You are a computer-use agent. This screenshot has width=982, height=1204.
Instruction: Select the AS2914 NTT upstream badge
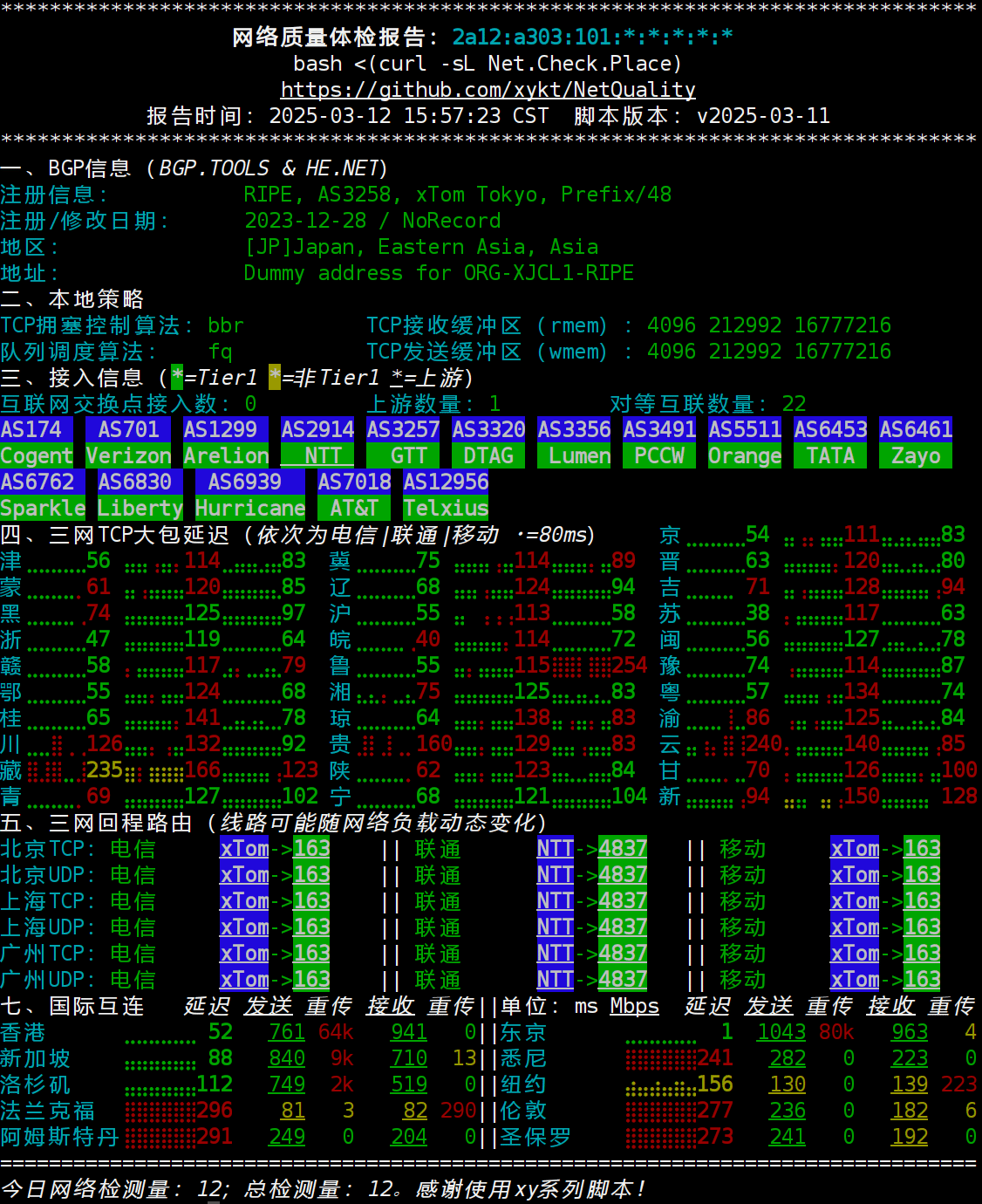click(x=317, y=442)
